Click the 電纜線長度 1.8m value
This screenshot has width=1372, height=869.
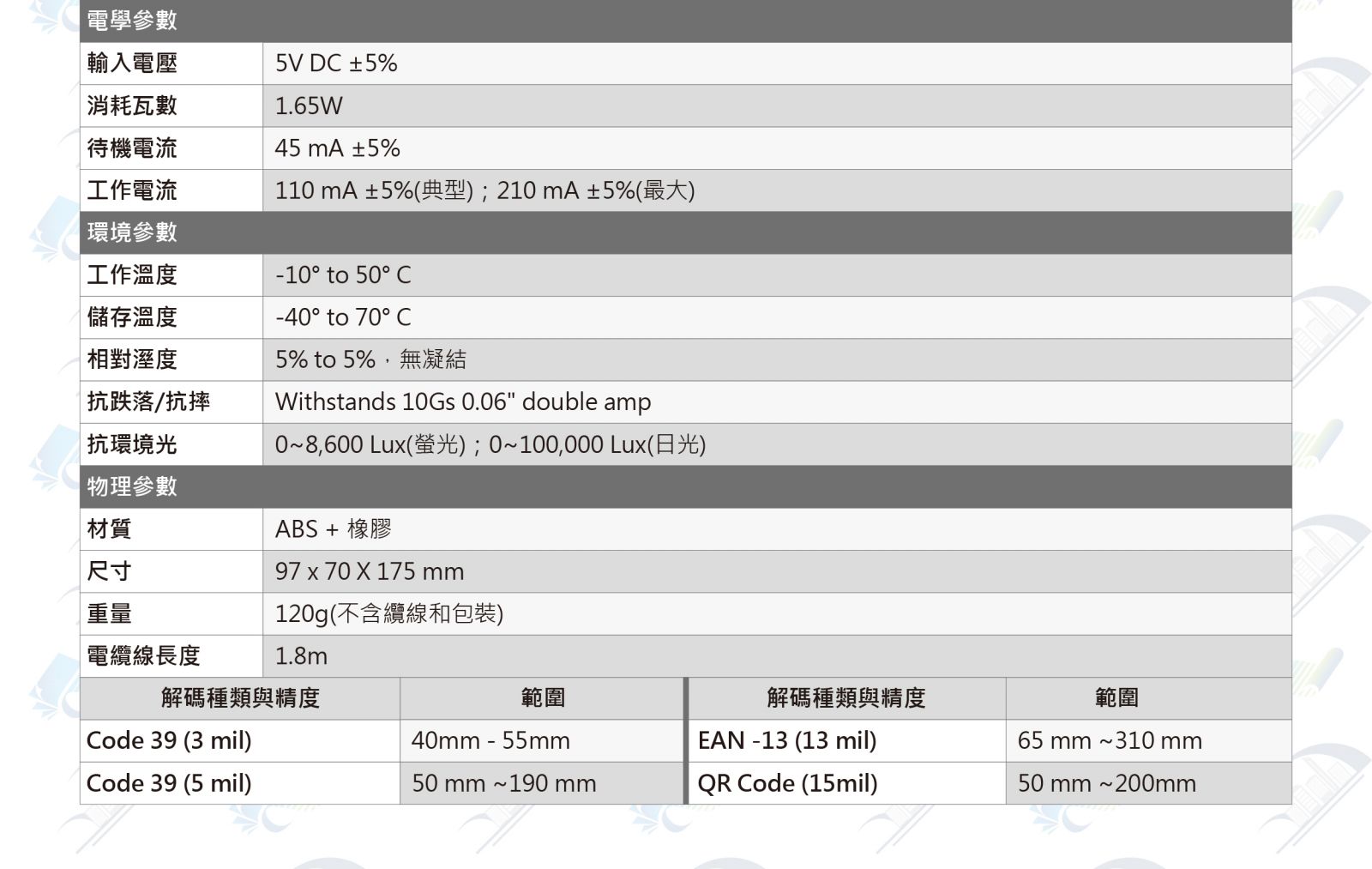[301, 656]
